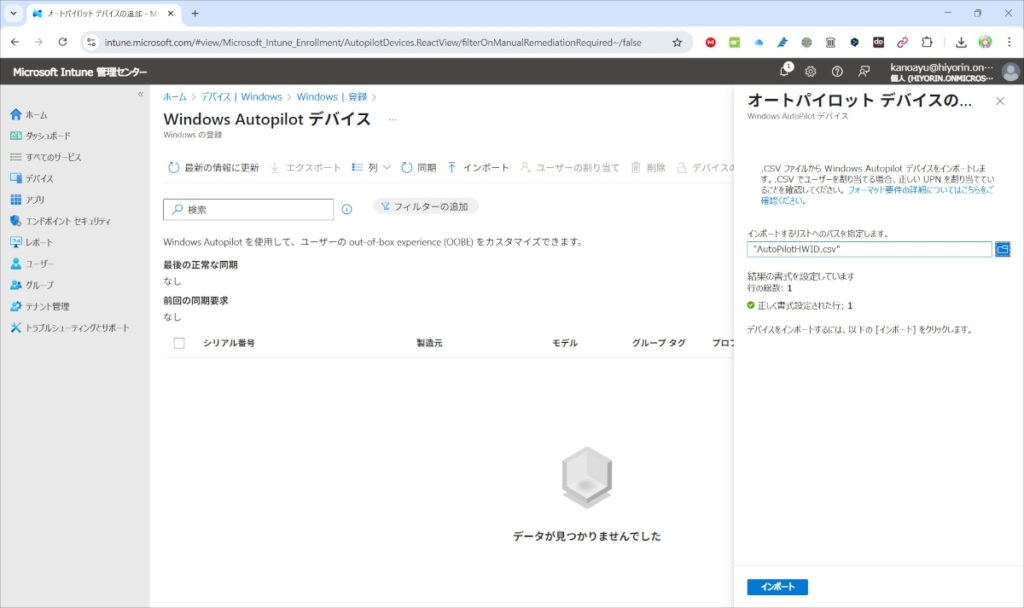Open Groups (グループ) in the sidebar
The width and height of the screenshot is (1024, 608).
coord(32,285)
